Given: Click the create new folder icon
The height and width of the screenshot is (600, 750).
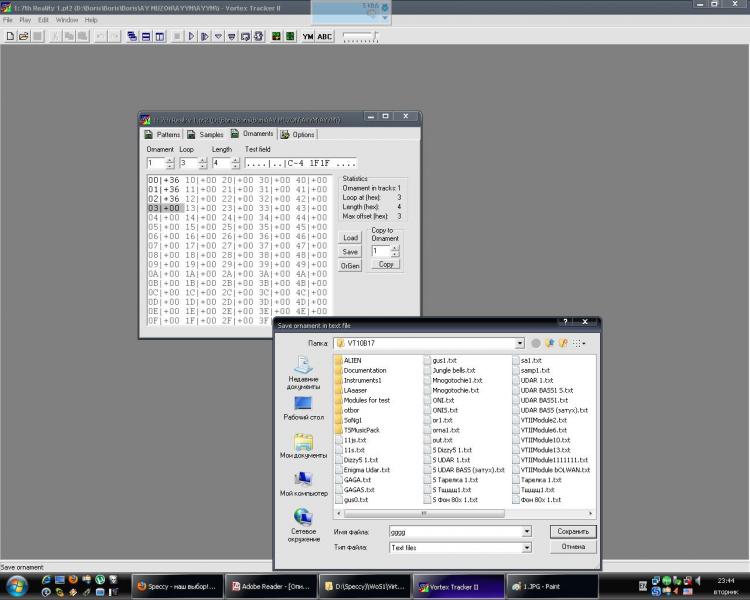Looking at the screenshot, I should point(564,343).
